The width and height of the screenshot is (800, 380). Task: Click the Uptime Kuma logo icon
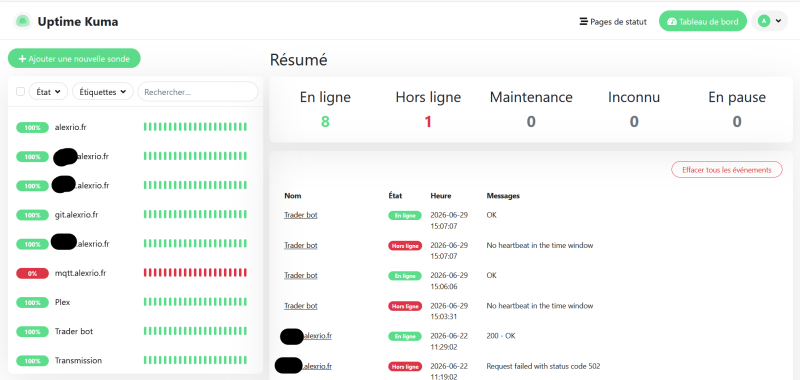point(22,21)
